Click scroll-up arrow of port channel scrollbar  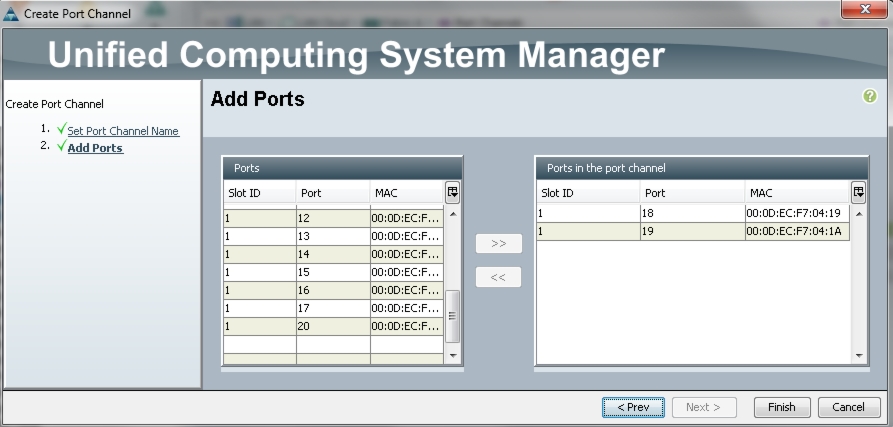[859, 214]
